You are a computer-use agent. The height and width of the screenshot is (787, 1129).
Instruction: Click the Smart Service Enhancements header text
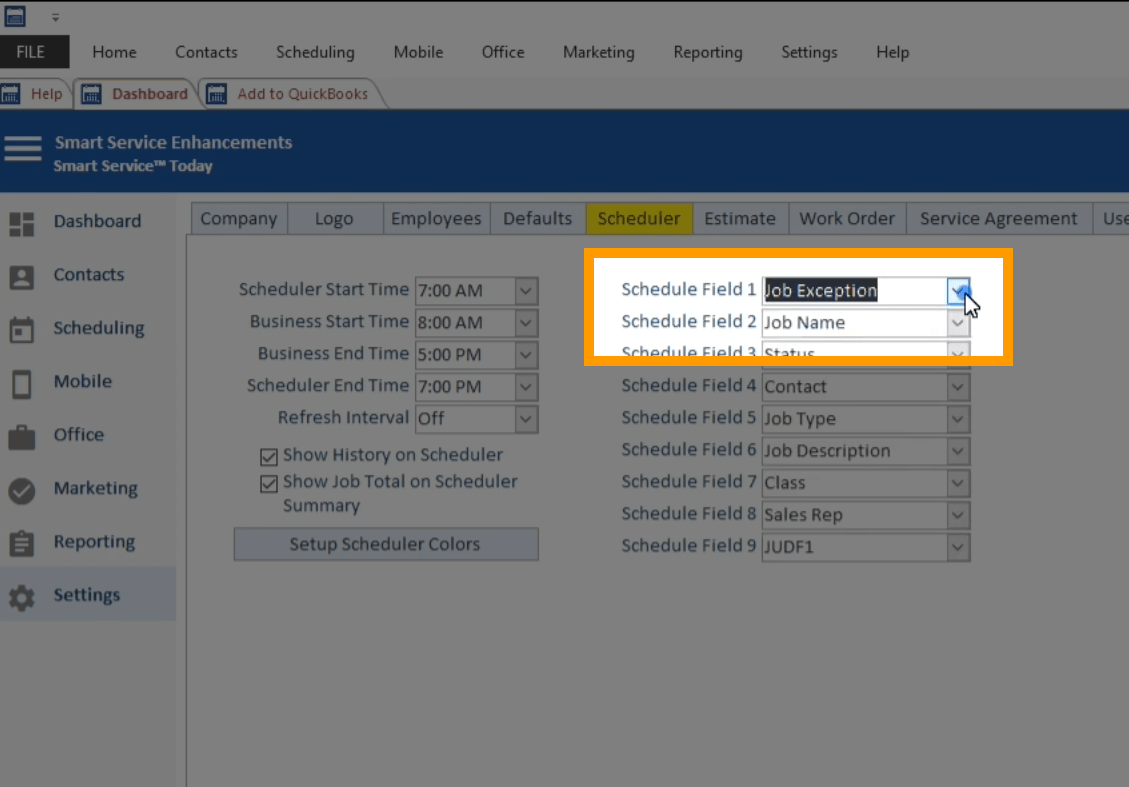(174, 143)
